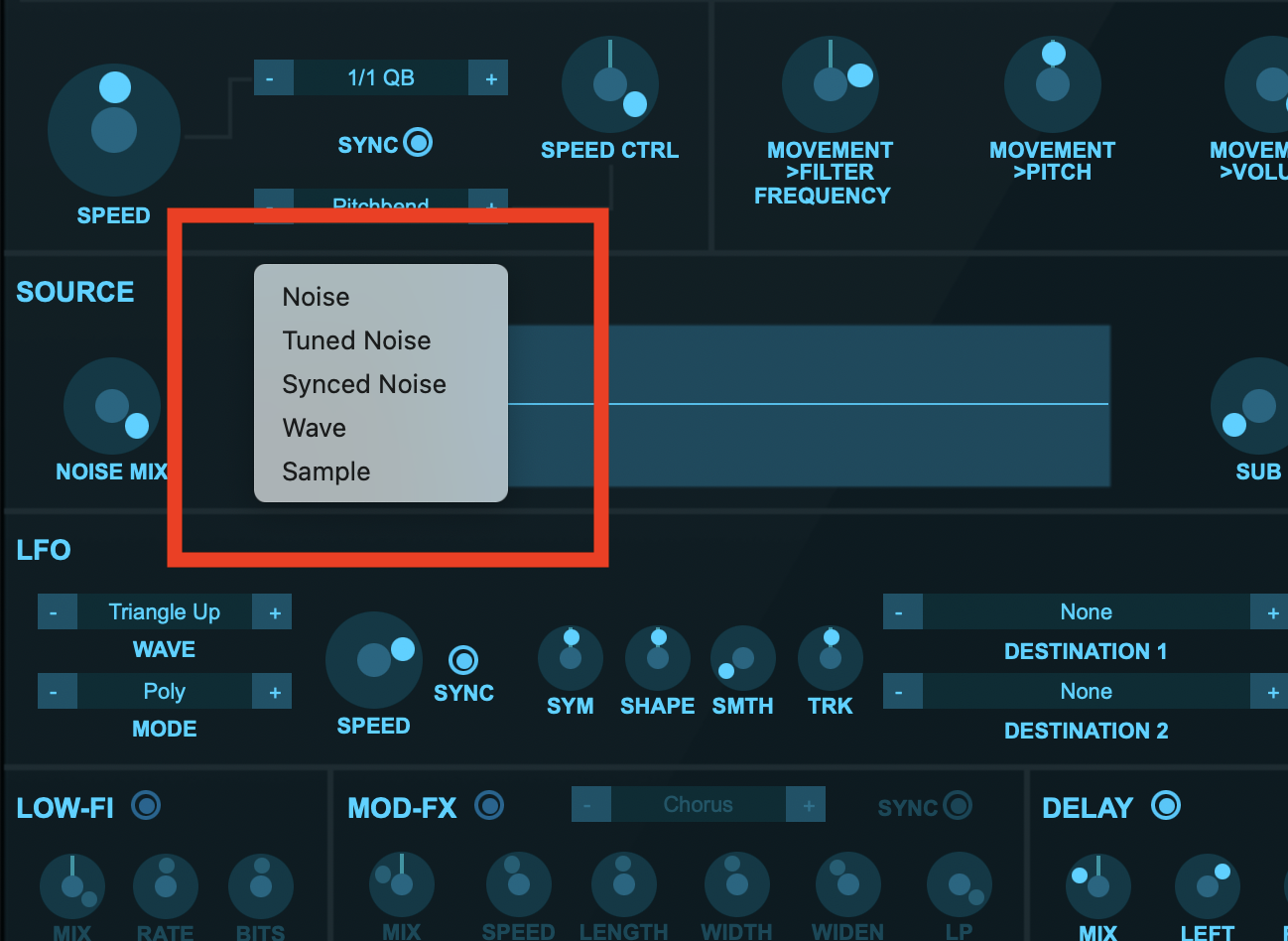
Task: Open the Triangle Up wave dropdown
Action: tap(165, 612)
